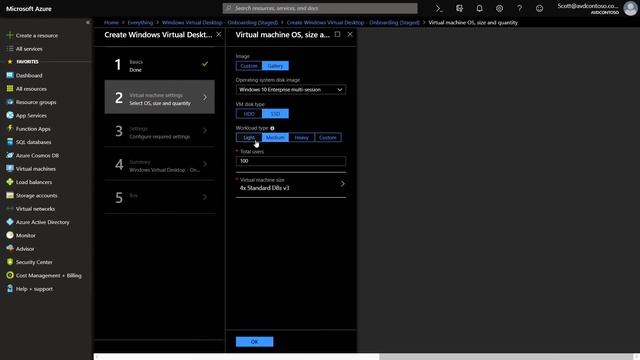This screenshot has height=360, width=640.
Task: Expand Virtual machine size selector chevron
Action: (342, 184)
